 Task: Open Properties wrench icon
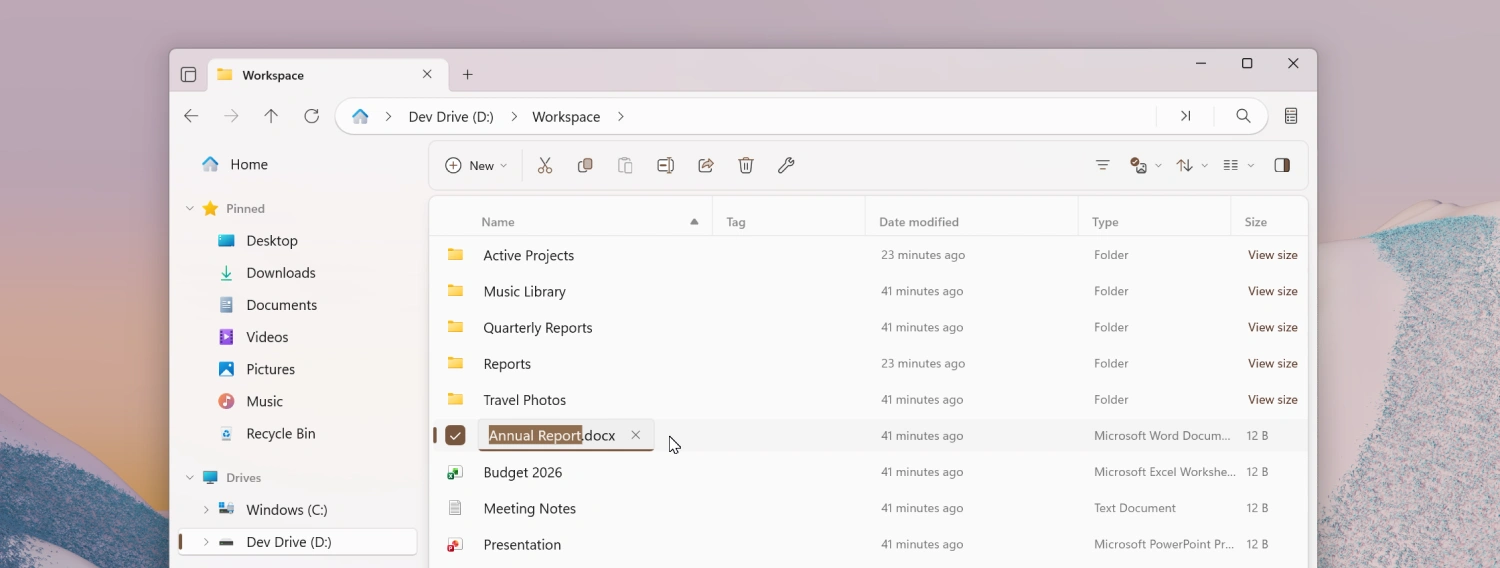(x=786, y=166)
